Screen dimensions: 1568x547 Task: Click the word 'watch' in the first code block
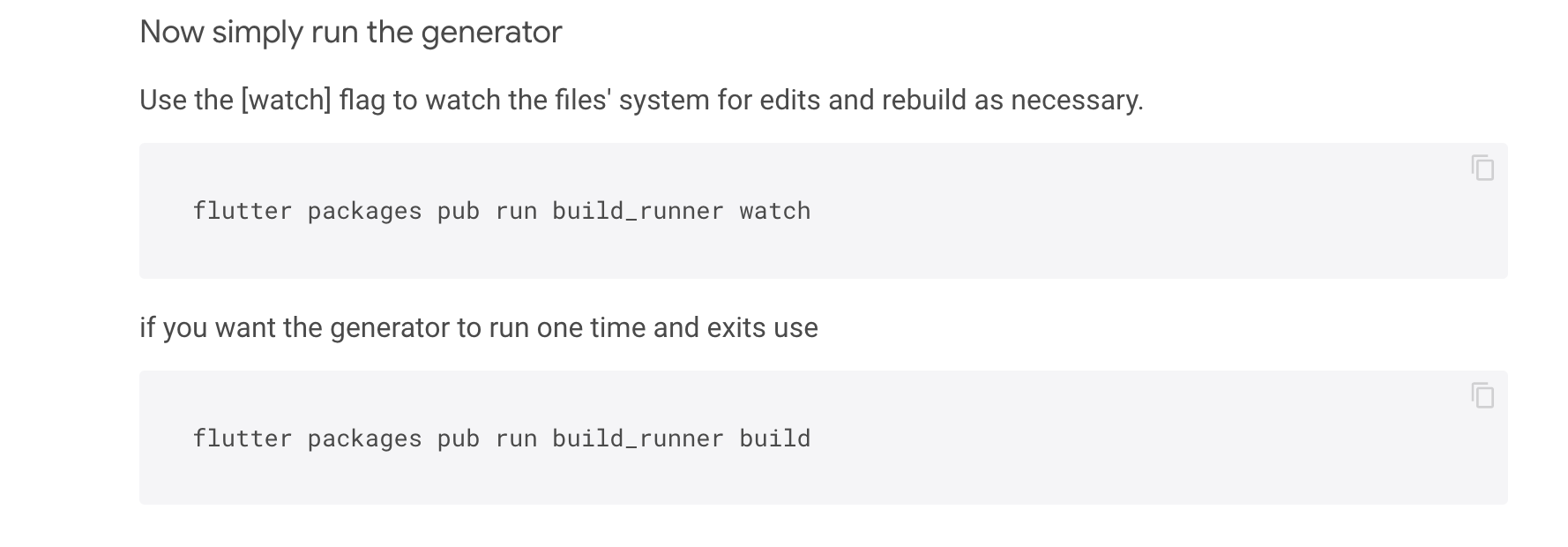click(x=776, y=211)
